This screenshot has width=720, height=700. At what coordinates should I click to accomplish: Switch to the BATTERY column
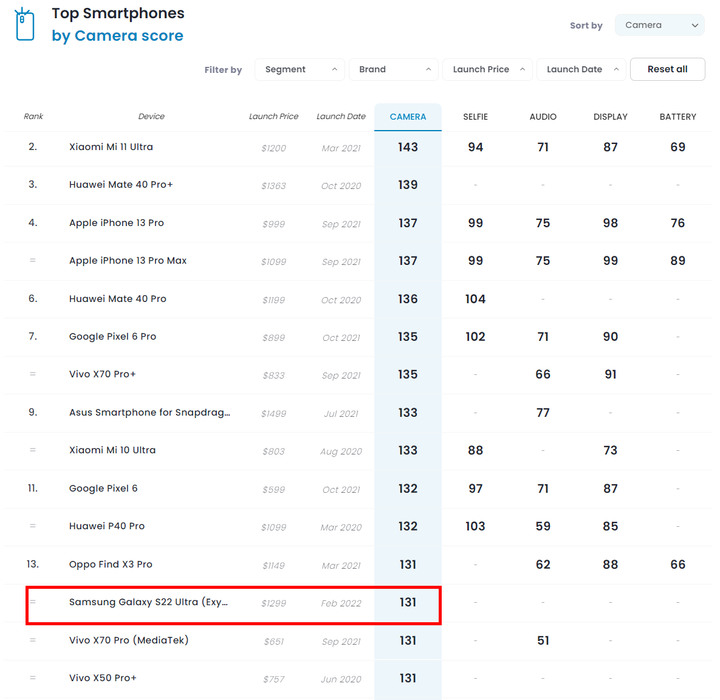(678, 117)
